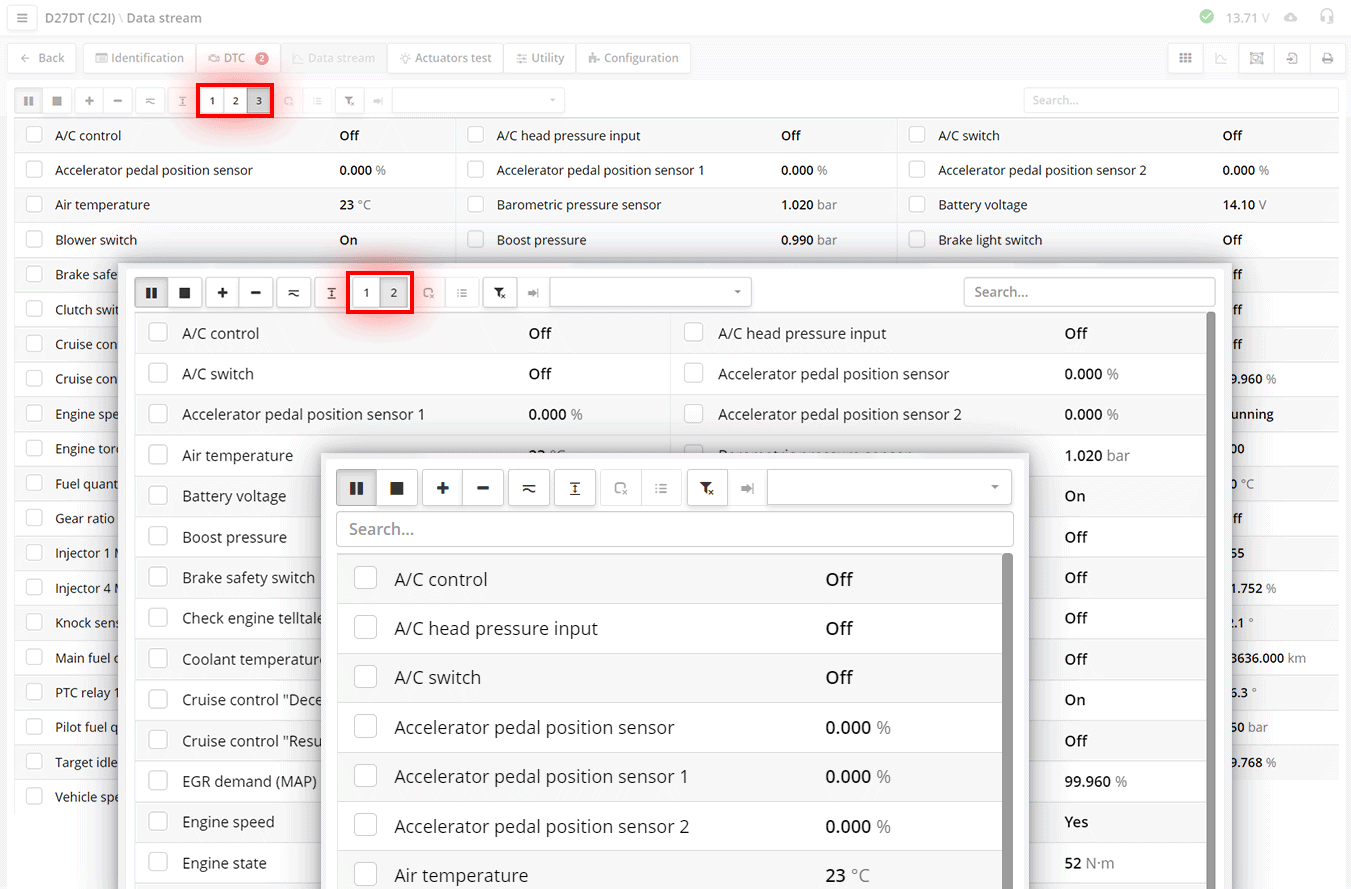Open the dropdown next to the main toolbar

(x=477, y=100)
